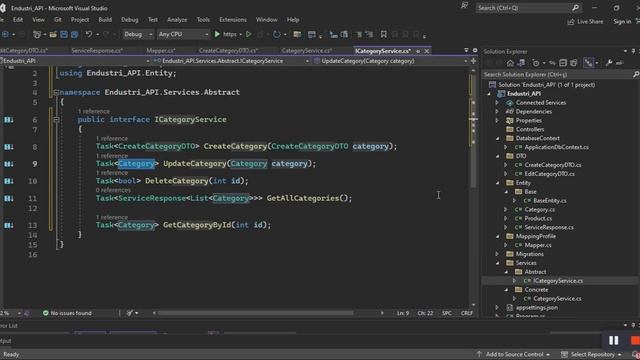Click '1 reference' CodeLens above UpdateCategory

point(112,156)
